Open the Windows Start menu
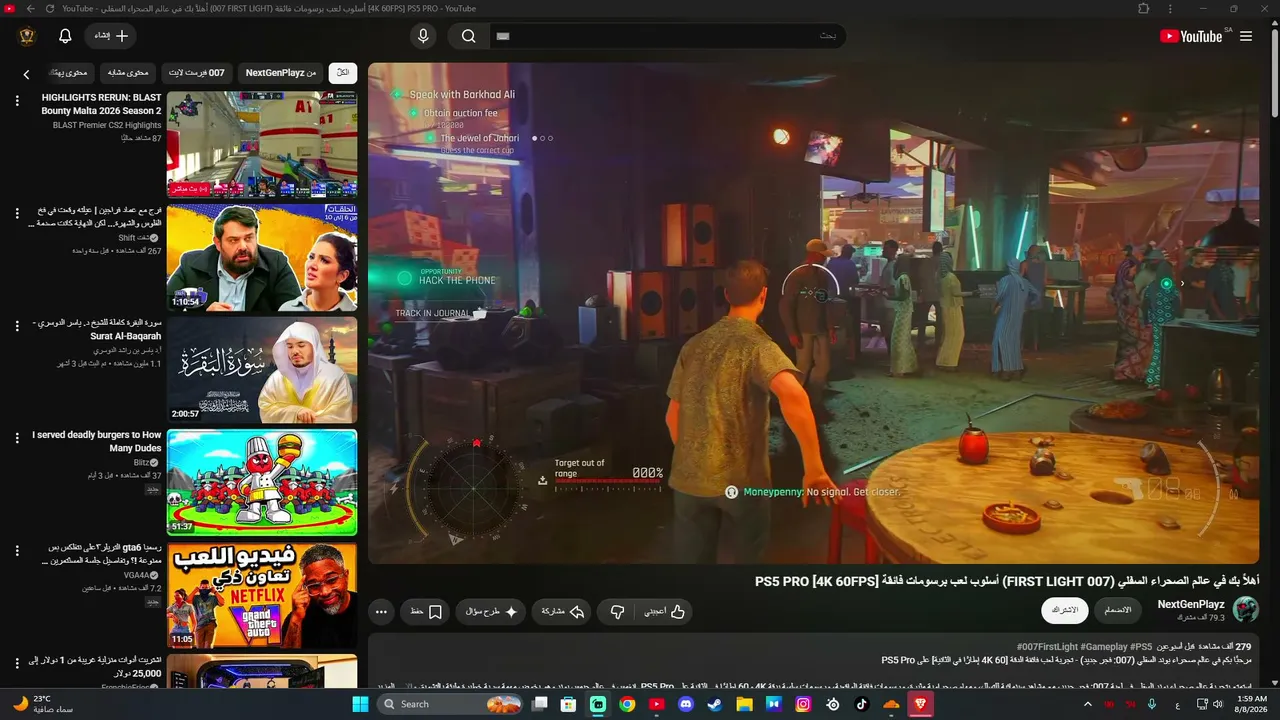1280x720 pixels. 360,704
